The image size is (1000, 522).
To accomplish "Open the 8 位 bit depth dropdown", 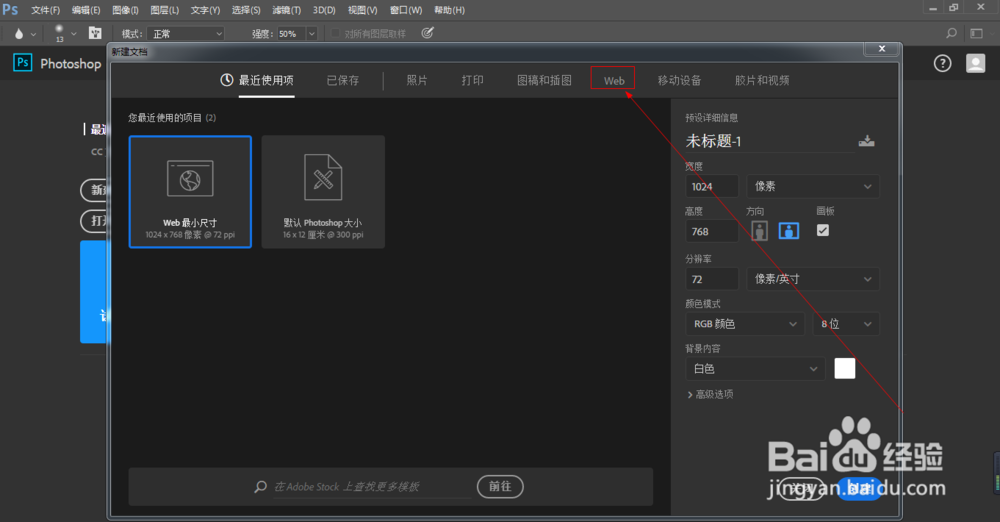I will click(x=846, y=324).
